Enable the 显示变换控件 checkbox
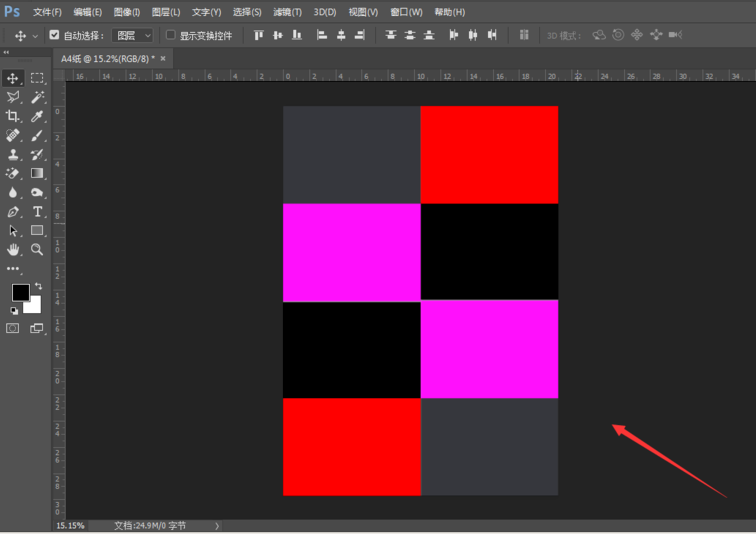Viewport: 756px width, 534px height. pyautogui.click(x=170, y=35)
